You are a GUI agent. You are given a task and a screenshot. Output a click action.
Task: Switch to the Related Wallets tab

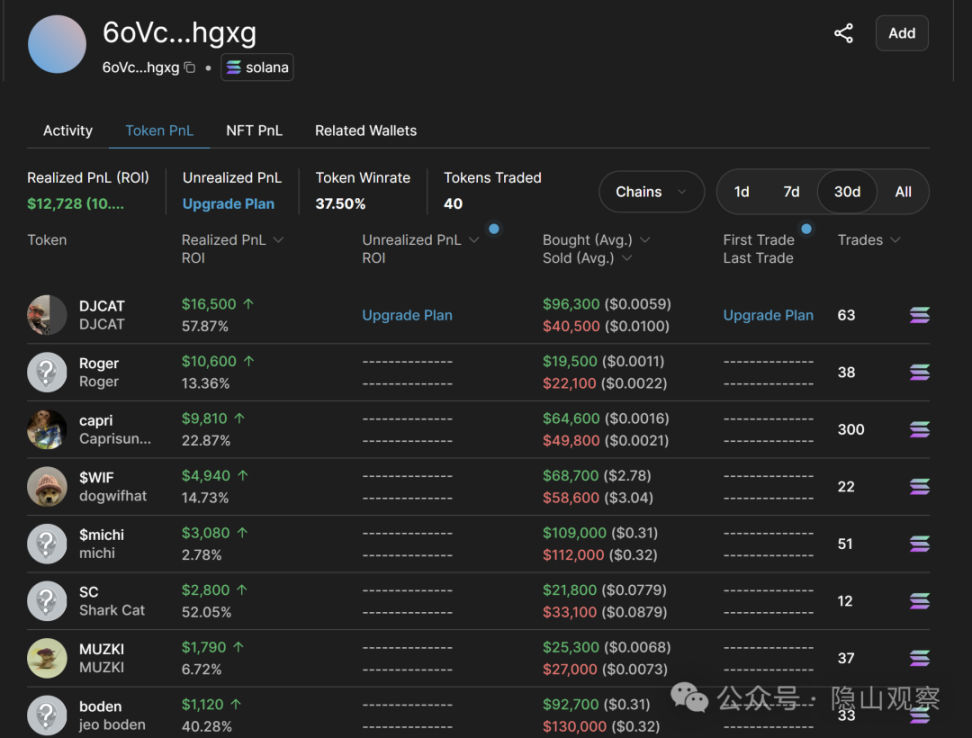tap(366, 131)
